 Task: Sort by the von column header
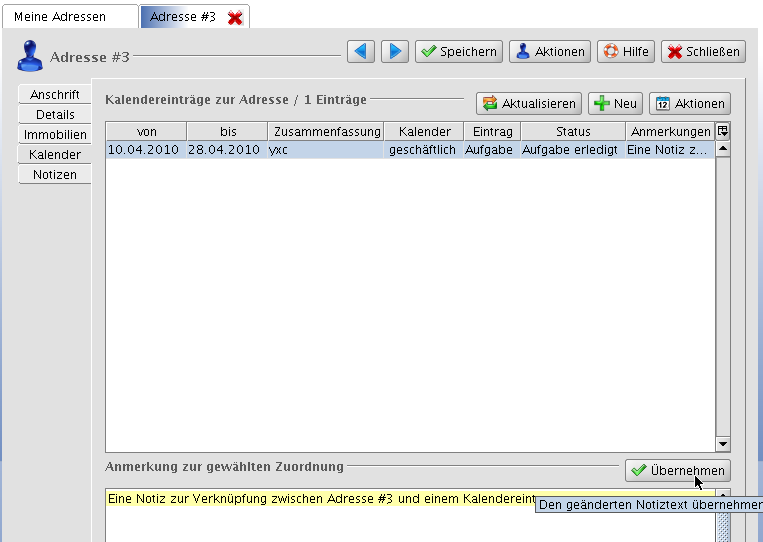[x=146, y=131]
